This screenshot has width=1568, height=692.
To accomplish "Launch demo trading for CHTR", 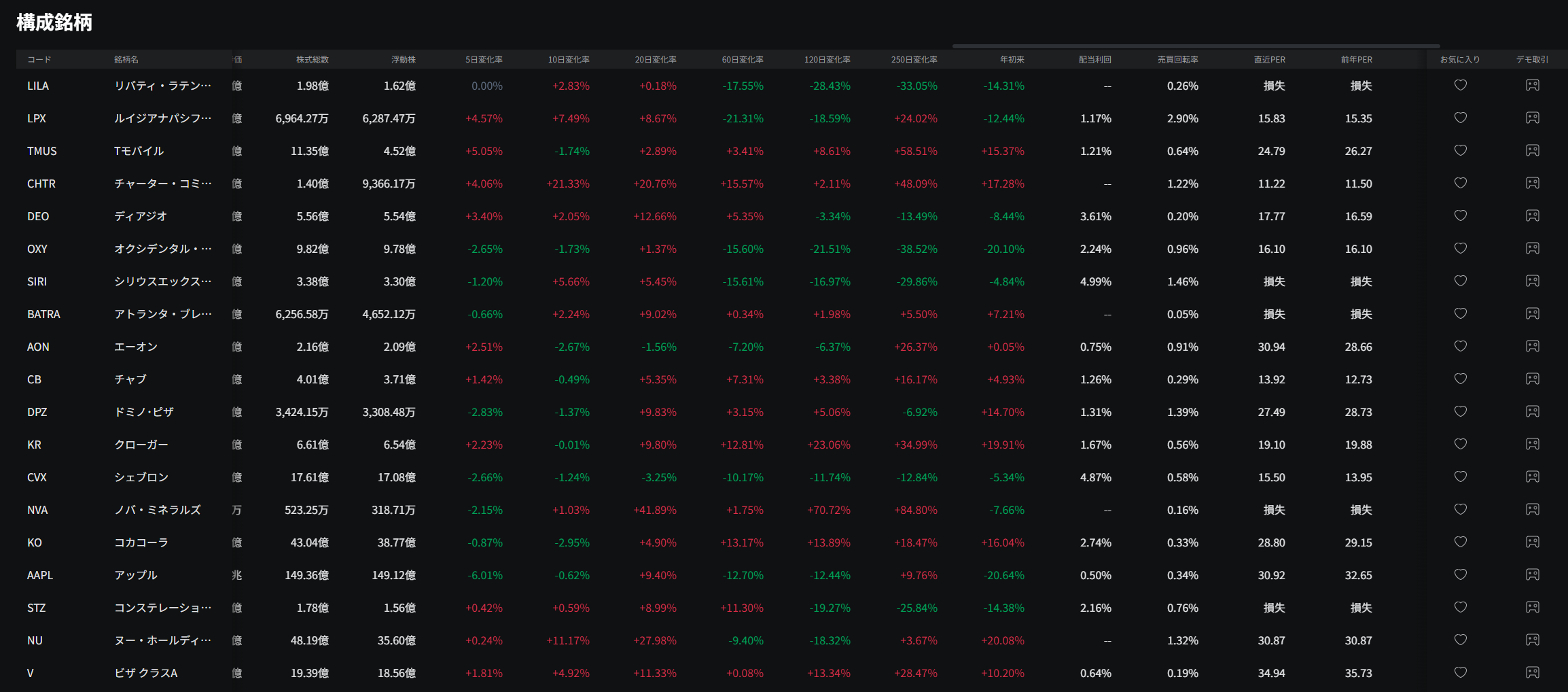I will pyautogui.click(x=1533, y=184).
